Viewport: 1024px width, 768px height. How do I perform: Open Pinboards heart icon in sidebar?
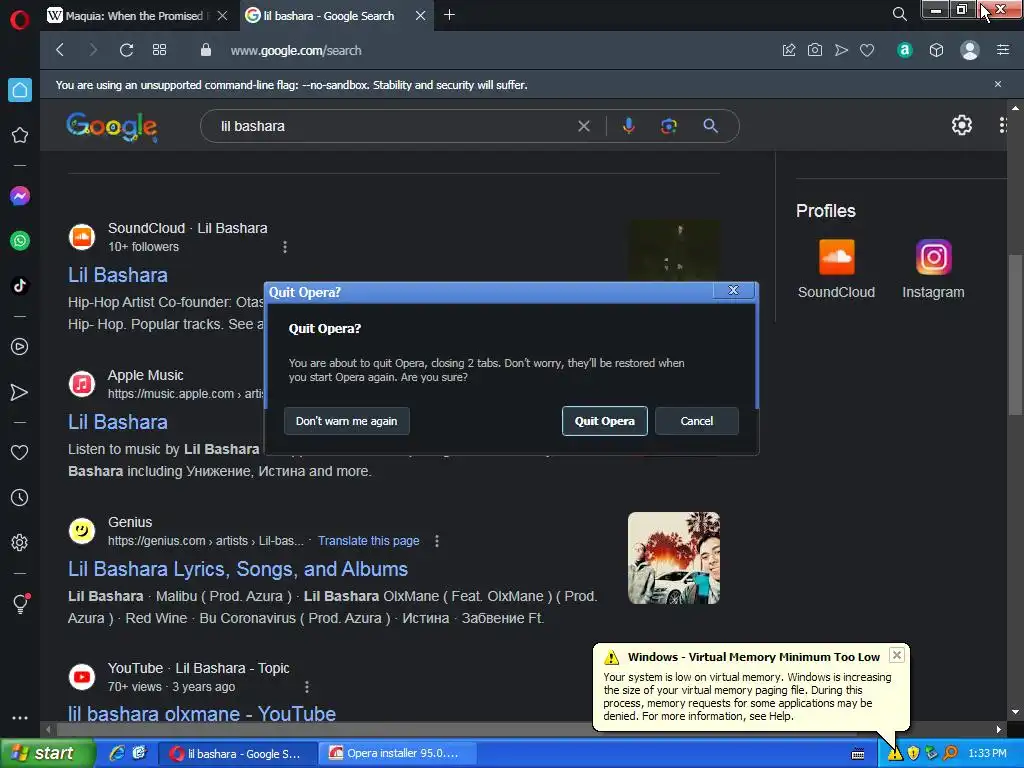[x=20, y=453]
